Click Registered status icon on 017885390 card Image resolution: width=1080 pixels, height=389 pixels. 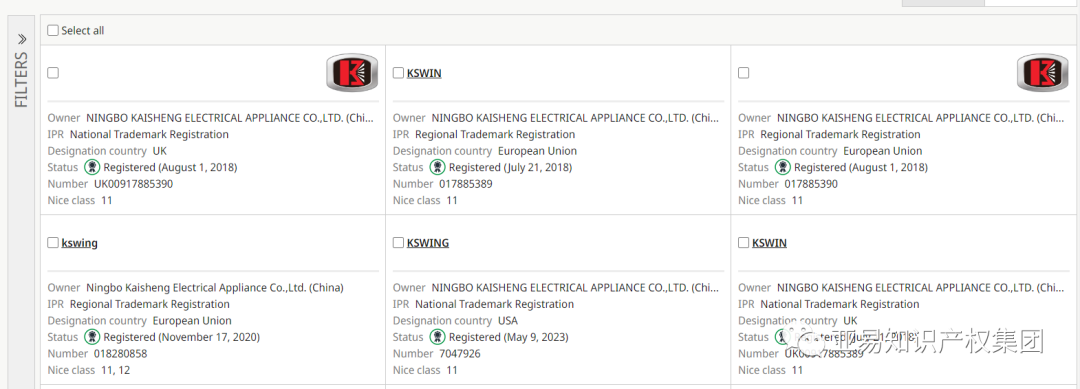pos(782,167)
